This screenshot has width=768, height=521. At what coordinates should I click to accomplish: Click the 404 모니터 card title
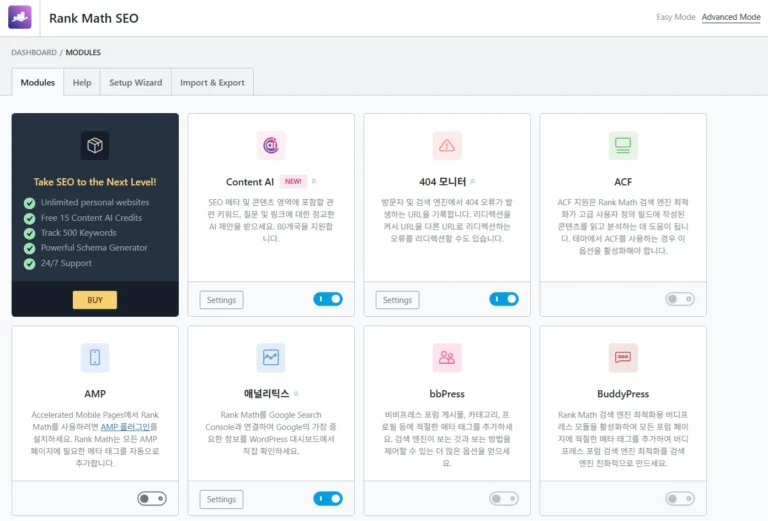pos(442,182)
